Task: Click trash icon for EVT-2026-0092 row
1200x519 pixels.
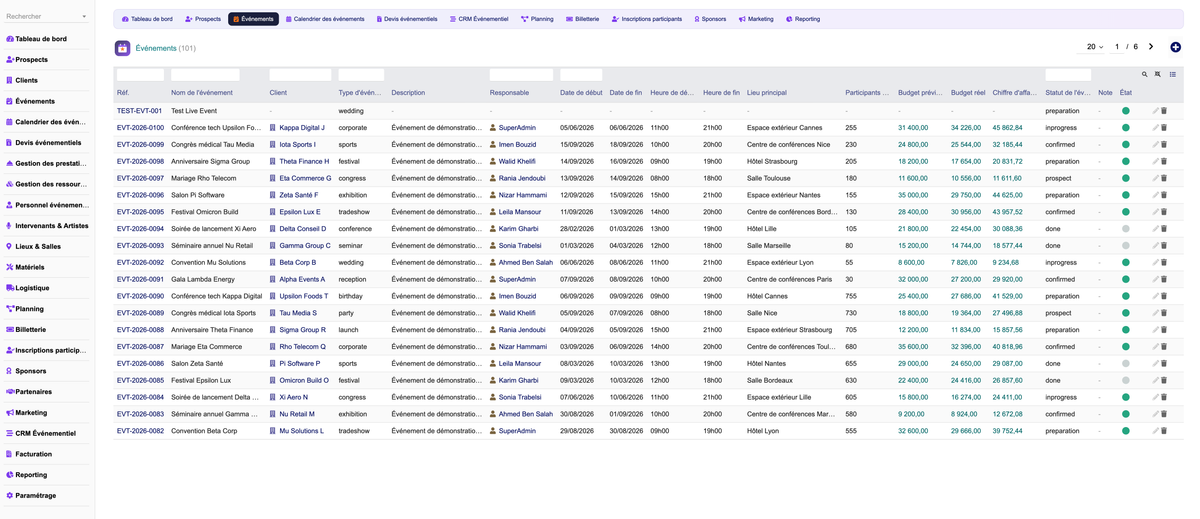Action: (1164, 263)
